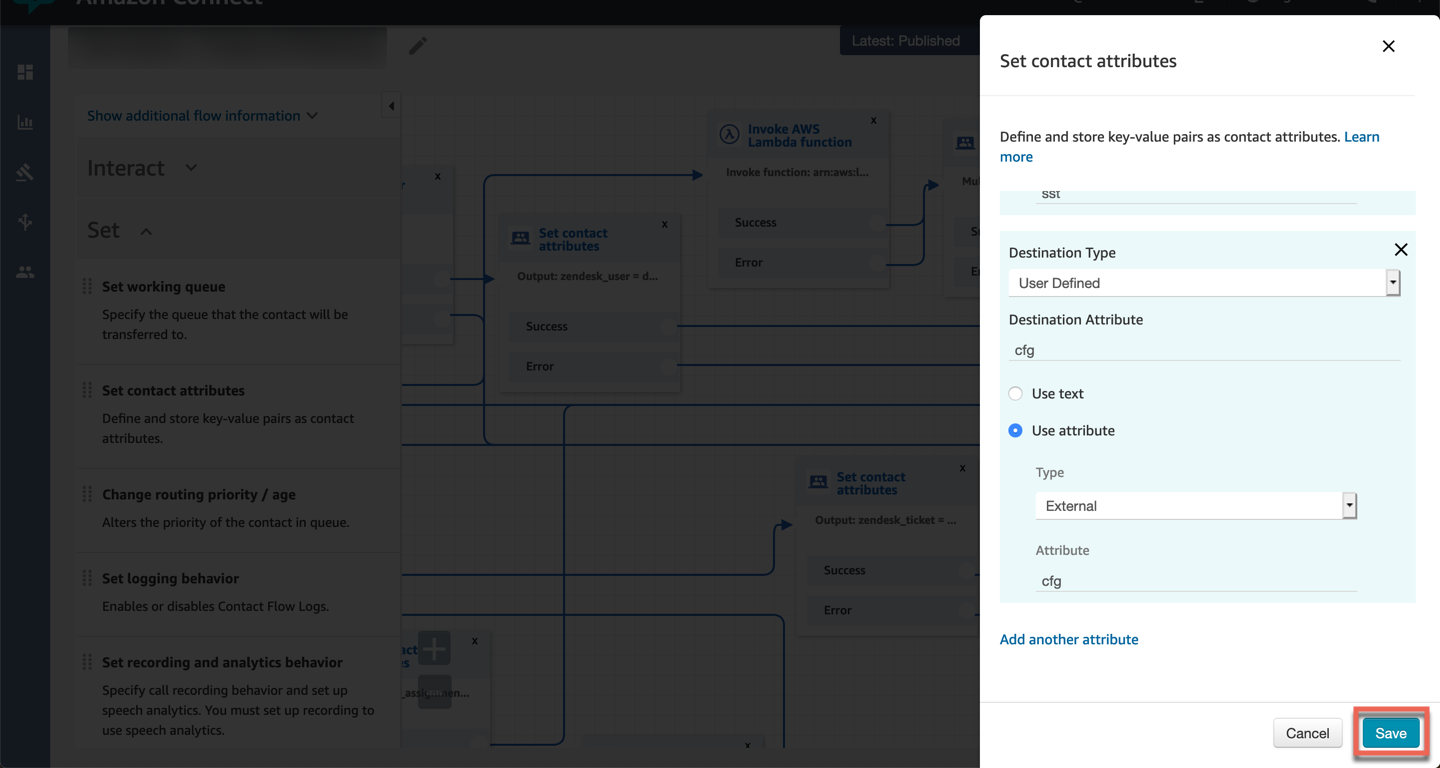
Task: Click the users icon in left sidebar
Action: pos(25,272)
